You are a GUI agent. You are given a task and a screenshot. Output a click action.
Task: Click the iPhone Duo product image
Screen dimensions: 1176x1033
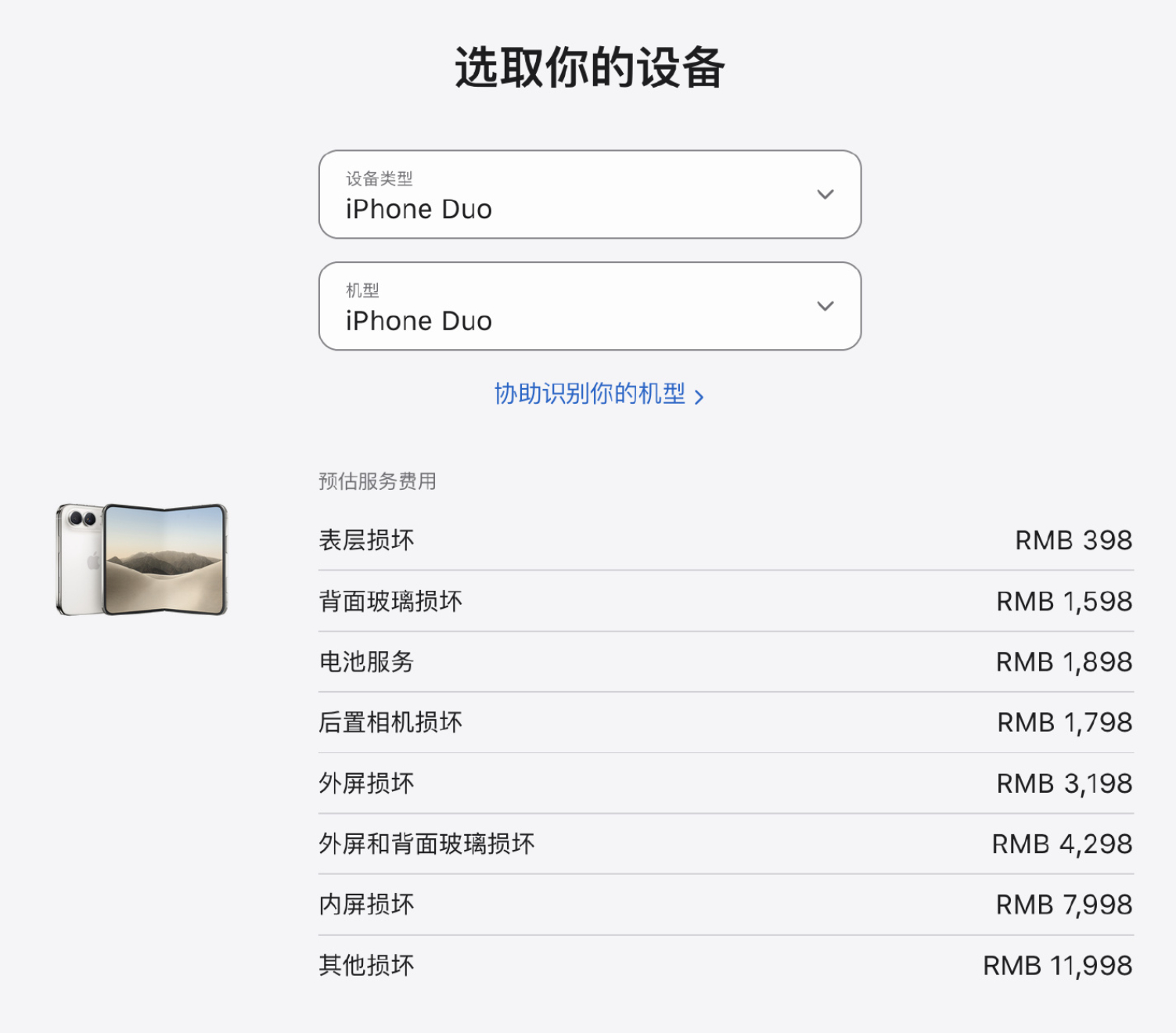pyautogui.click(x=142, y=559)
